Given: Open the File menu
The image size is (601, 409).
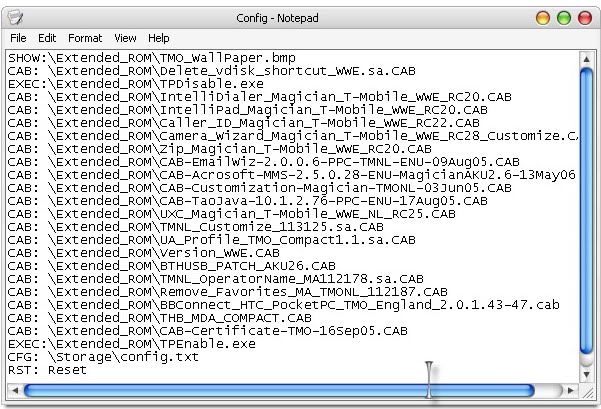Looking at the screenshot, I should (18, 38).
